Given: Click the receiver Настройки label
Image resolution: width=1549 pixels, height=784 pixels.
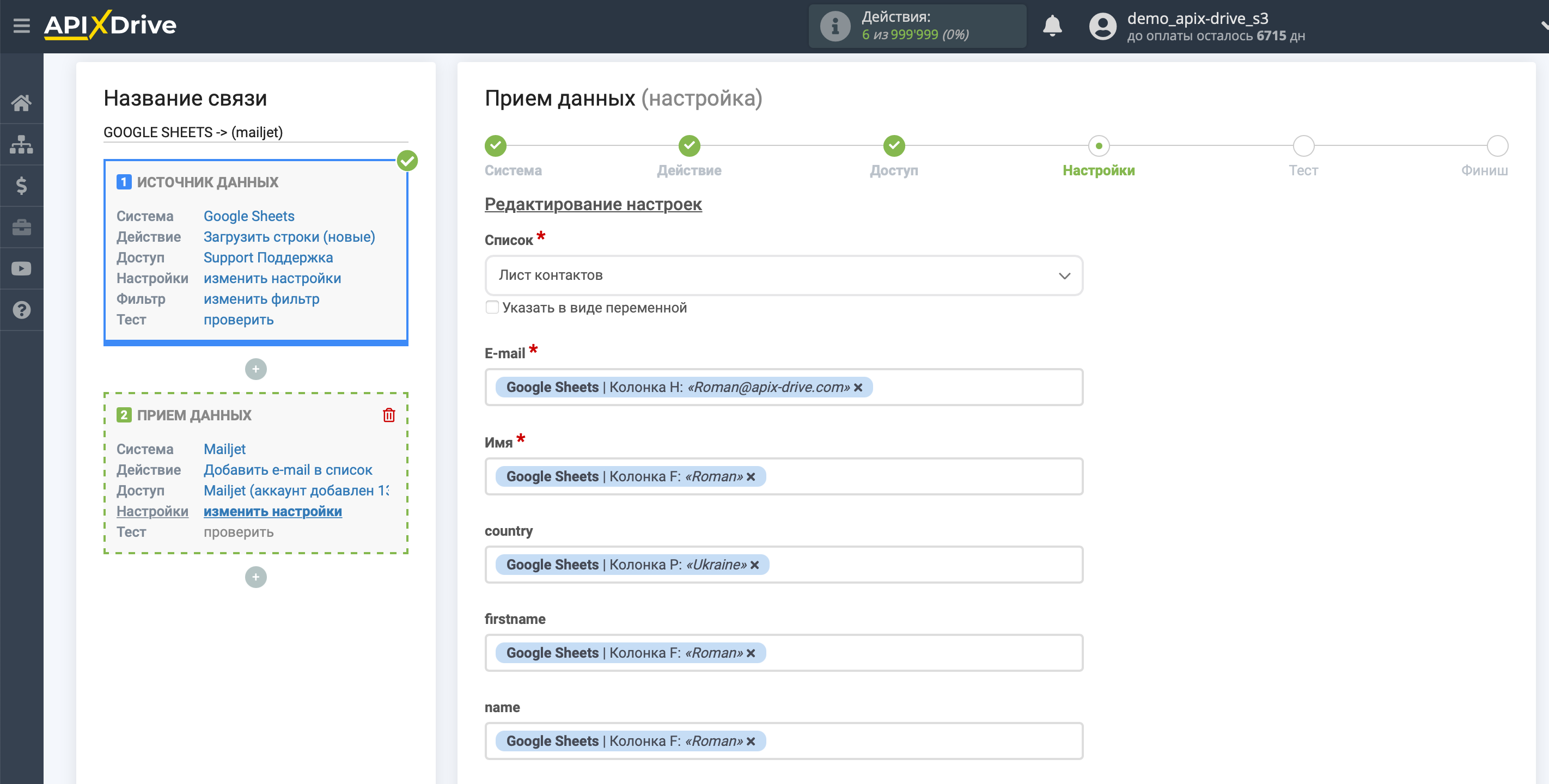Looking at the screenshot, I should 152,511.
